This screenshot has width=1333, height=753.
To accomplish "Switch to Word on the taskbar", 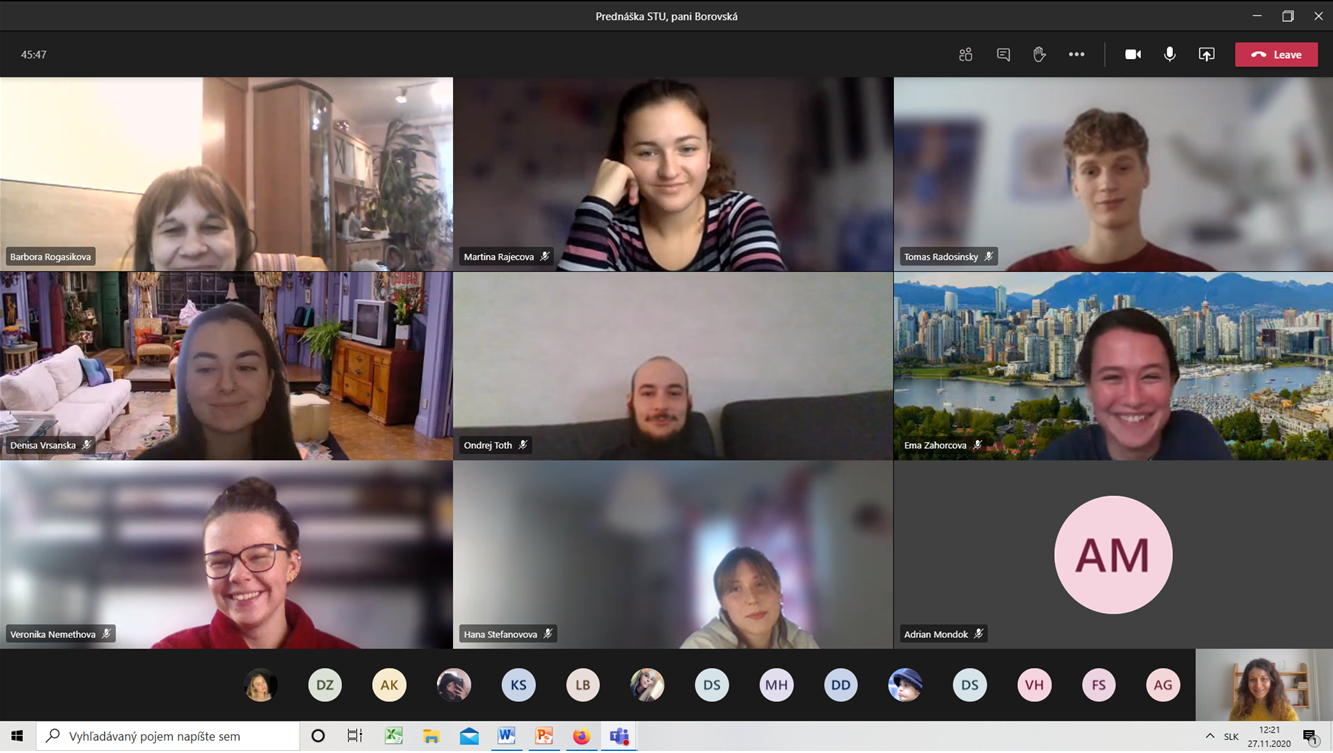I will coord(506,736).
